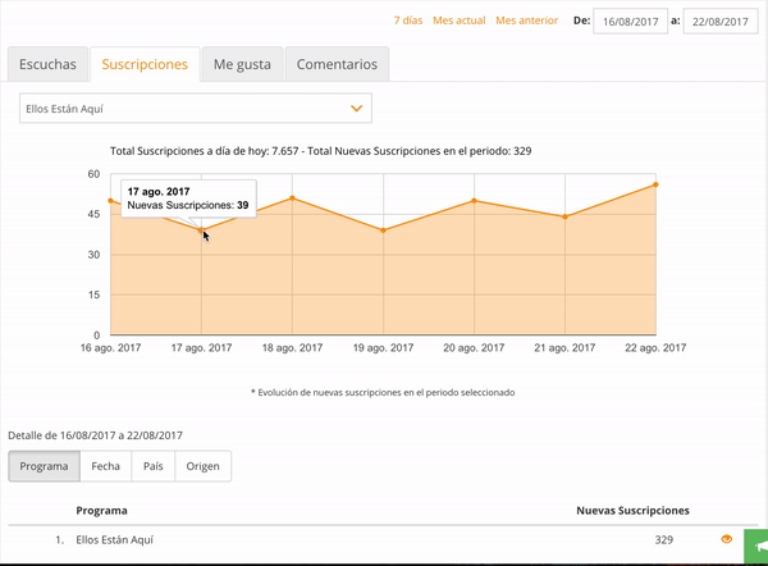Screen dimensions: 768x566
Task: Click the Detalle de 16/08/2017 a 22/08/2017 text
Action: [95, 435]
